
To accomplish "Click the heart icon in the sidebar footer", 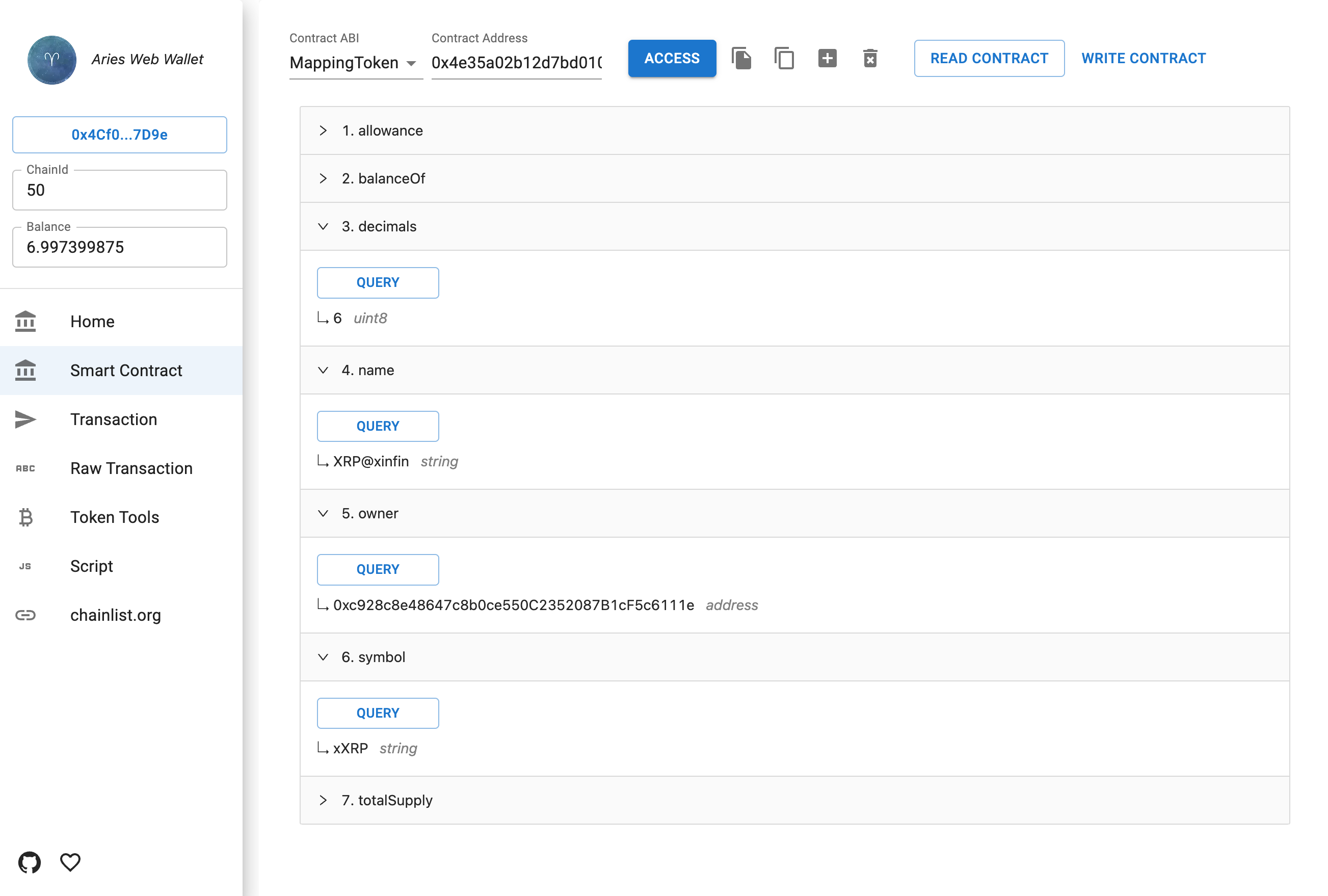I will tap(70, 862).
